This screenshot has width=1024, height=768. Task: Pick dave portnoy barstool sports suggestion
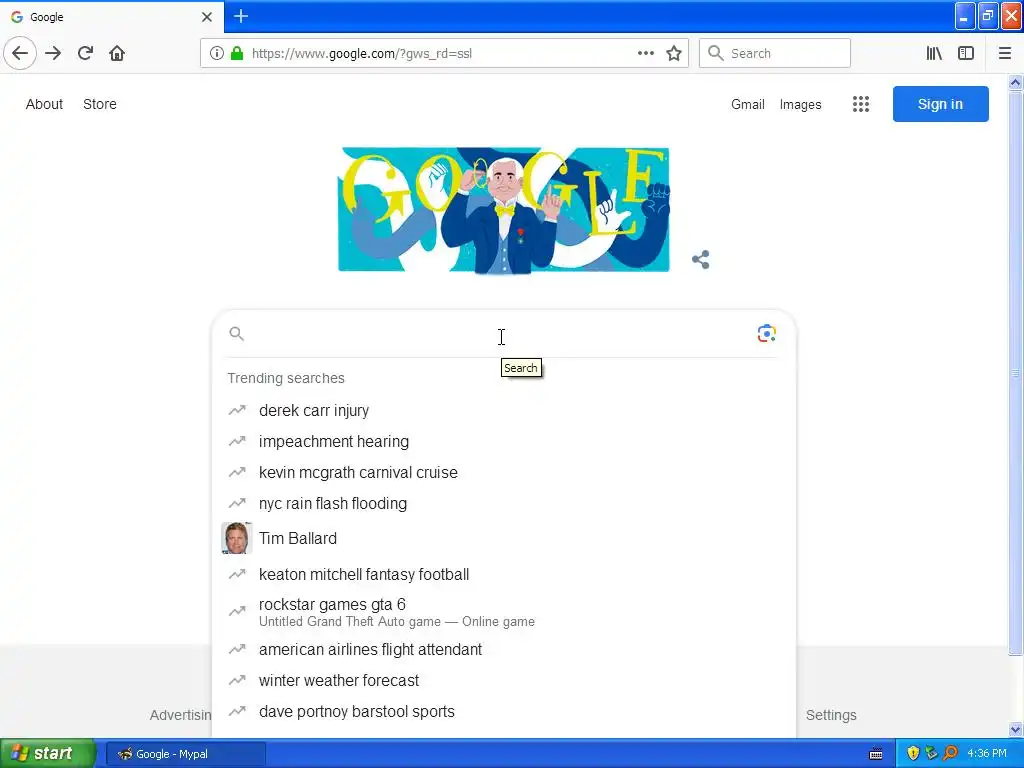click(x=504, y=712)
